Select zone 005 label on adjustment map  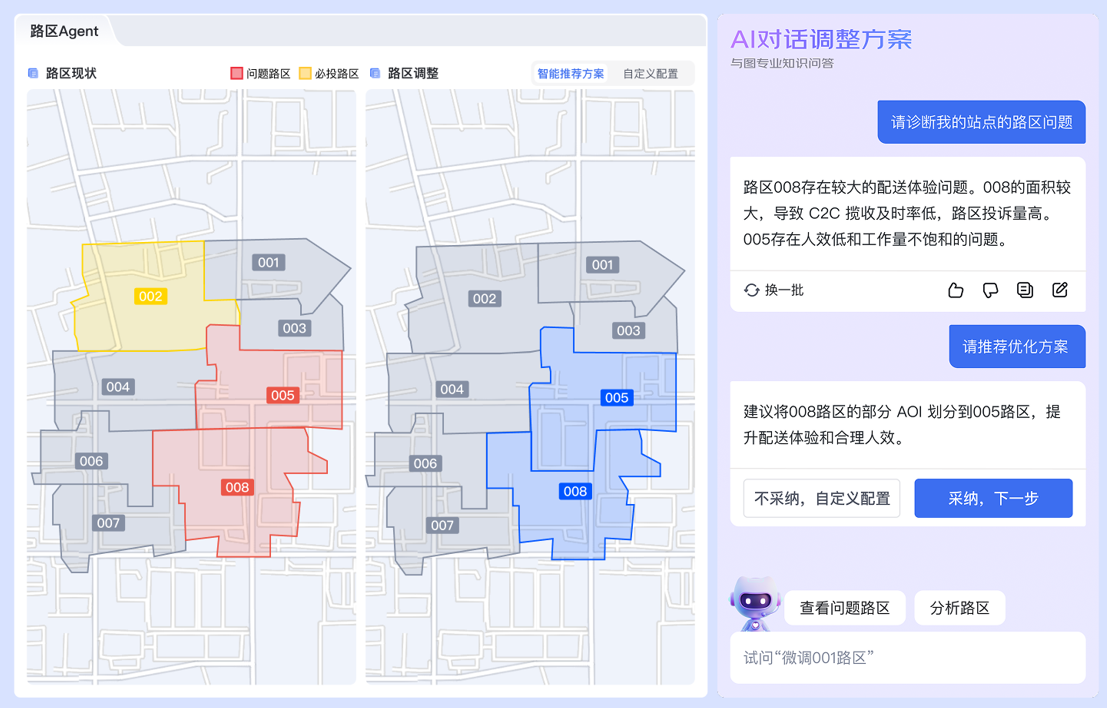pyautogui.click(x=616, y=398)
